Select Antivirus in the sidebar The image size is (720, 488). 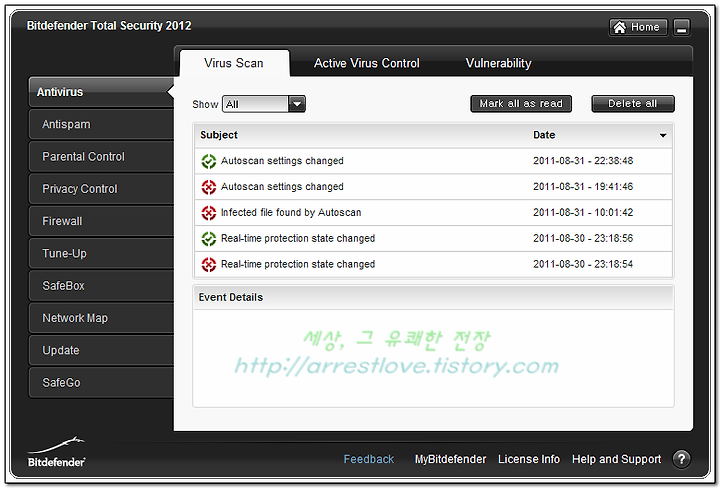pos(101,92)
